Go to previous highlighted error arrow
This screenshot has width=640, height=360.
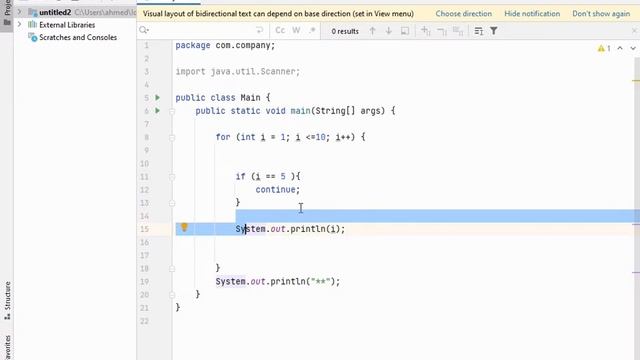[x=620, y=48]
